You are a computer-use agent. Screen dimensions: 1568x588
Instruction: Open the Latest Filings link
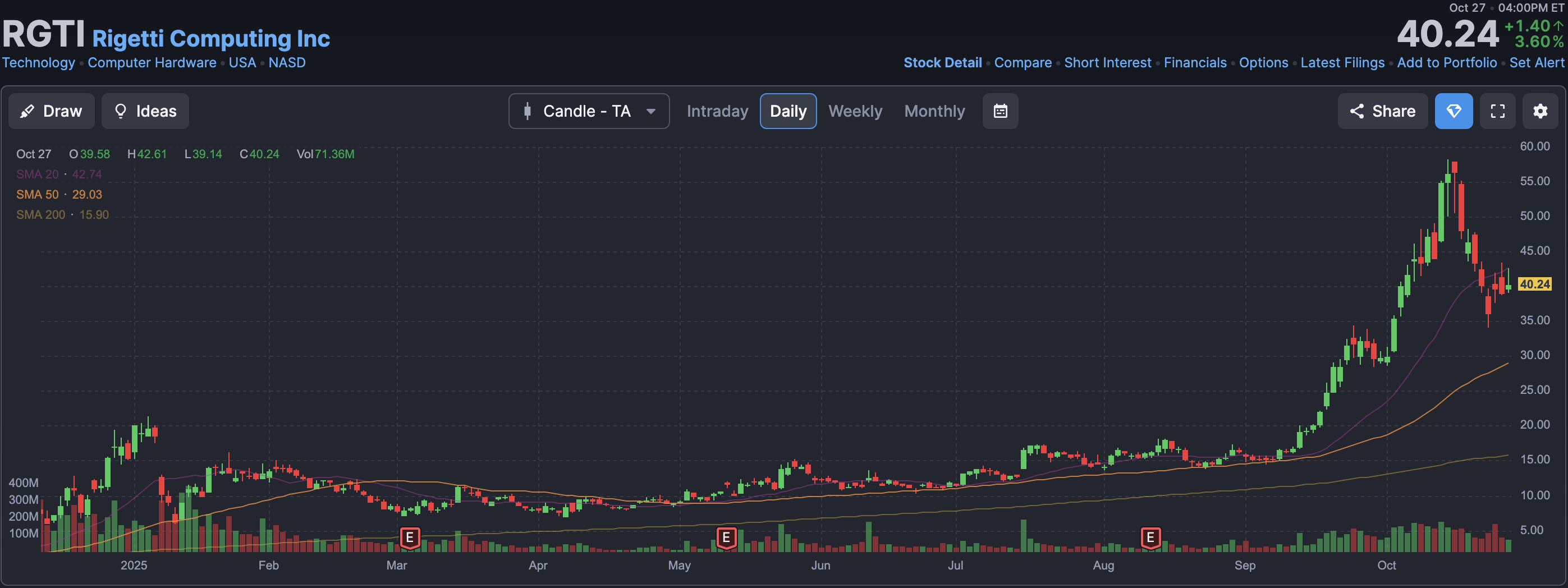(1342, 63)
